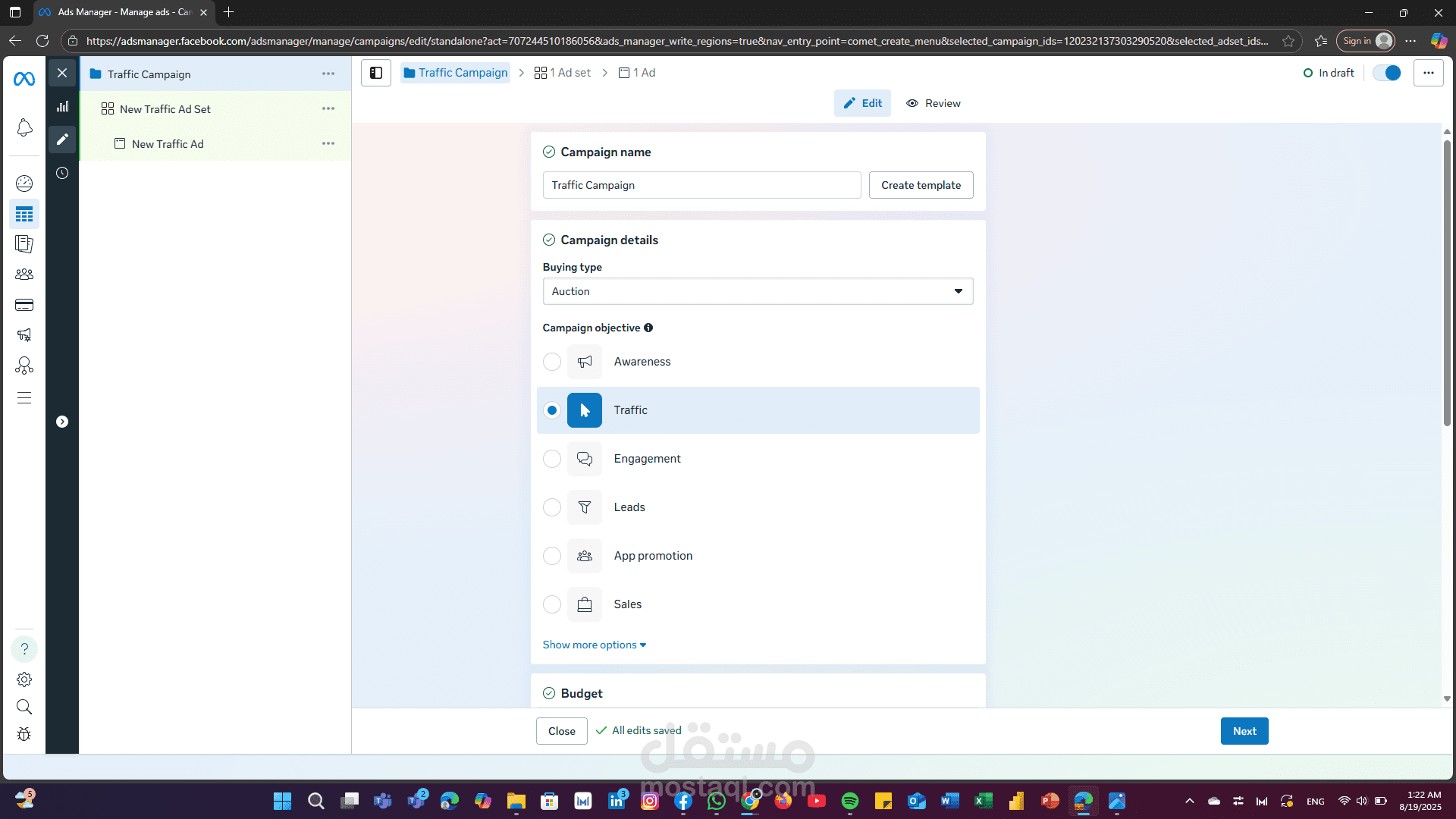
Task: Open Campaigns table grid icon
Action: click(x=24, y=215)
